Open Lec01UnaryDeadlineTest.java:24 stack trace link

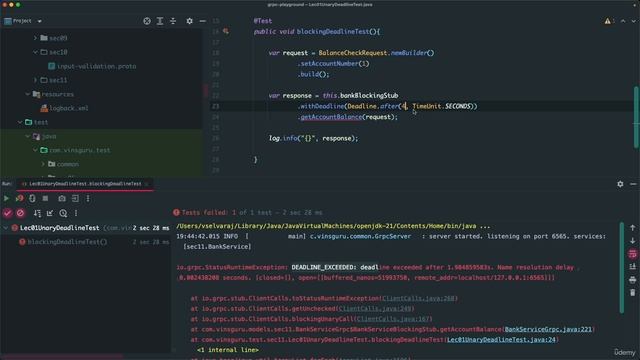501,340
